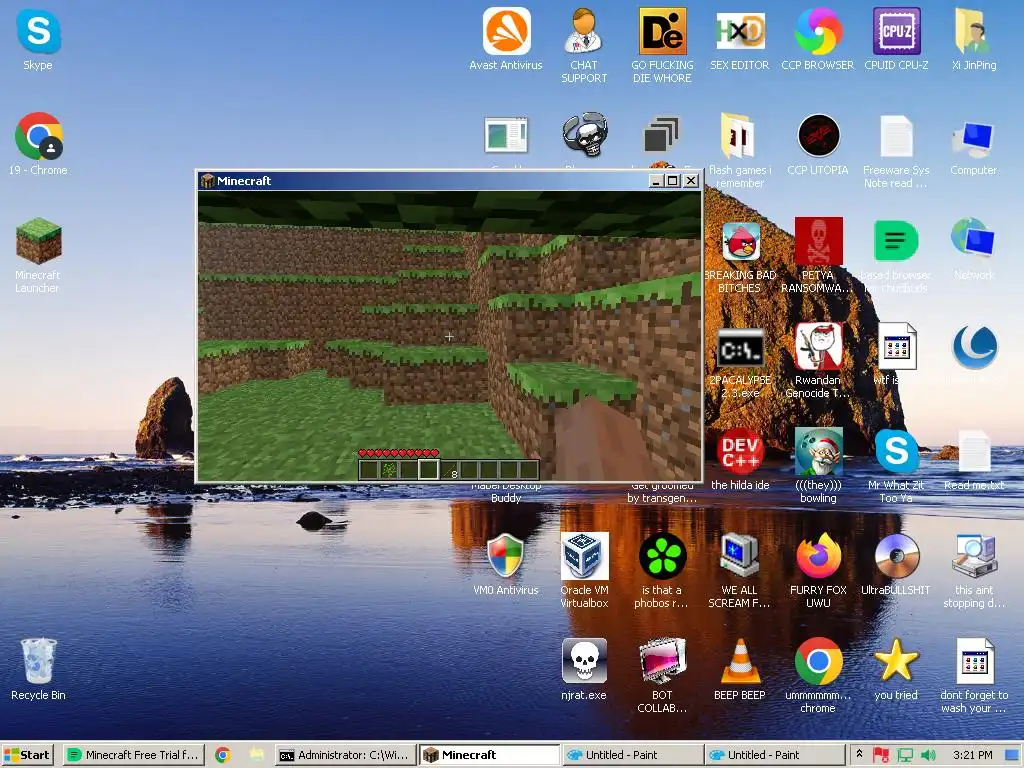Select the CCP UTOPIA round icon
1024x768 pixels.
click(x=818, y=136)
